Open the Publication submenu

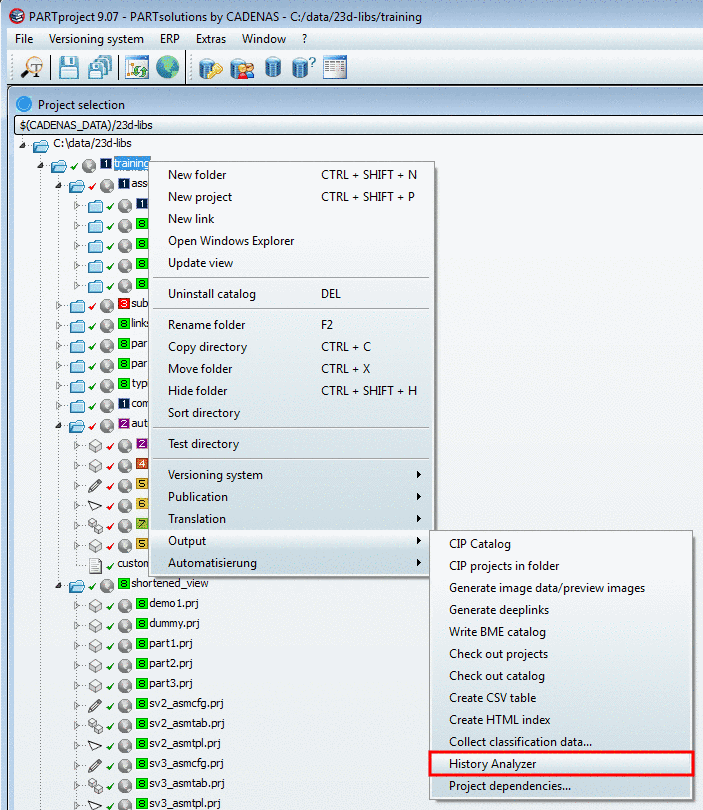pyautogui.click(x=291, y=496)
